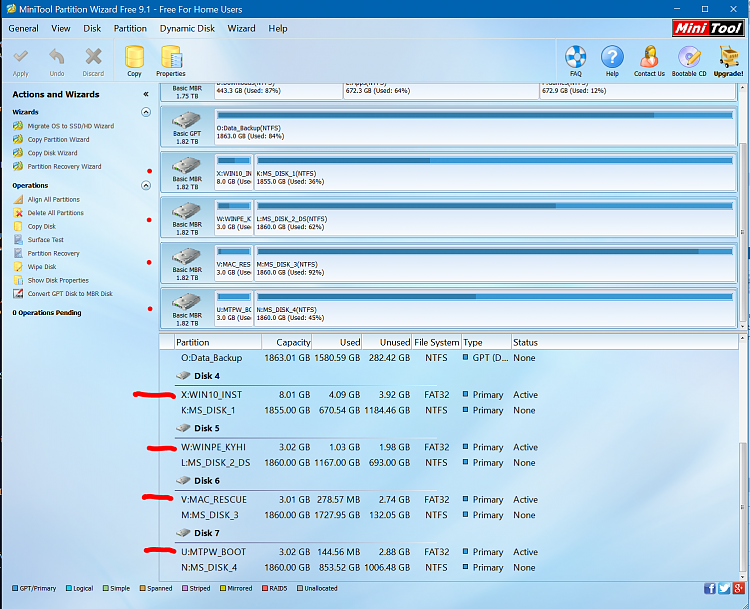750x609 pixels.
Task: Click the Help question mark icon
Action: click(612, 57)
